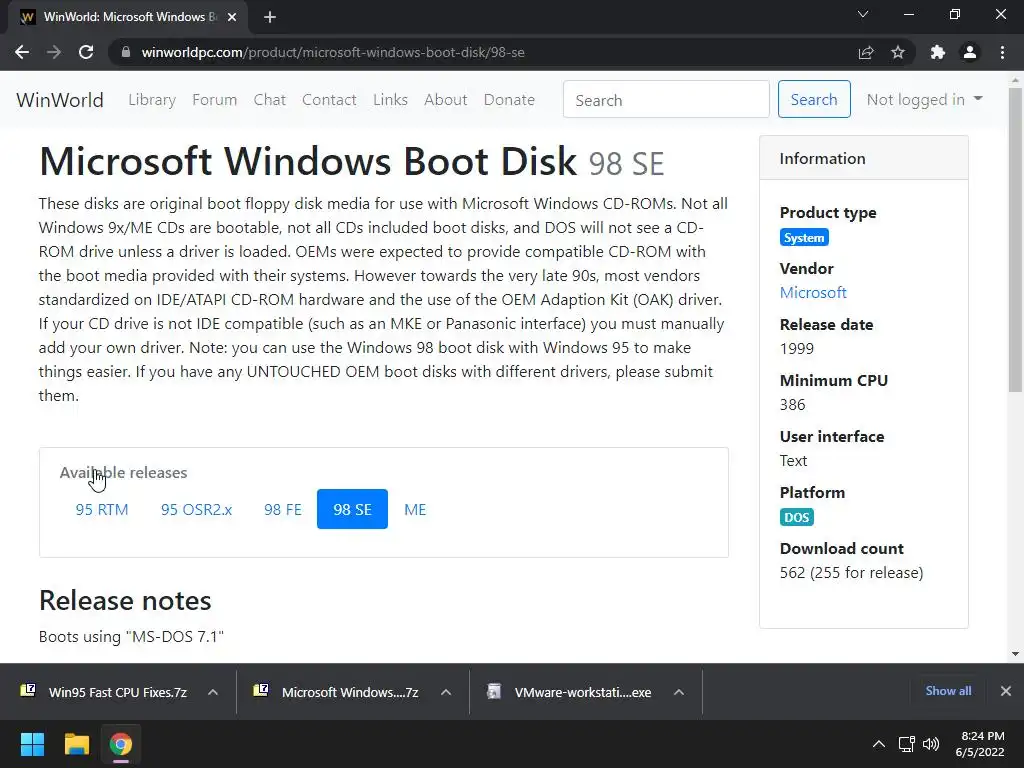Open the Microsoft vendor link

click(813, 293)
